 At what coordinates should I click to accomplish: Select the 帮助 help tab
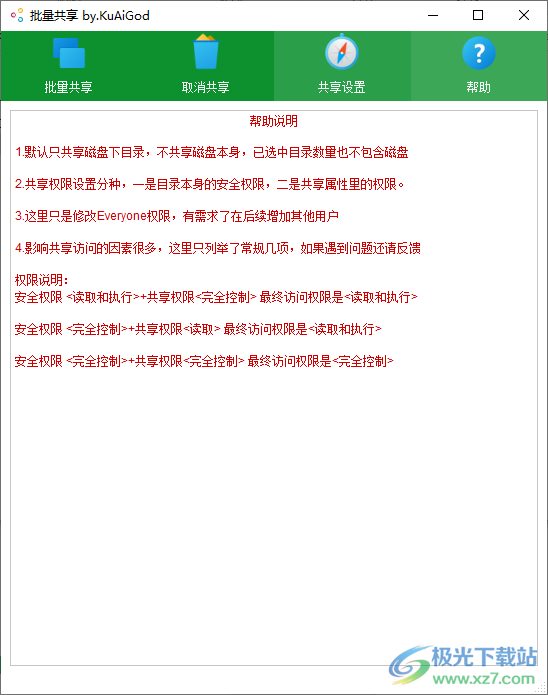[x=479, y=66]
